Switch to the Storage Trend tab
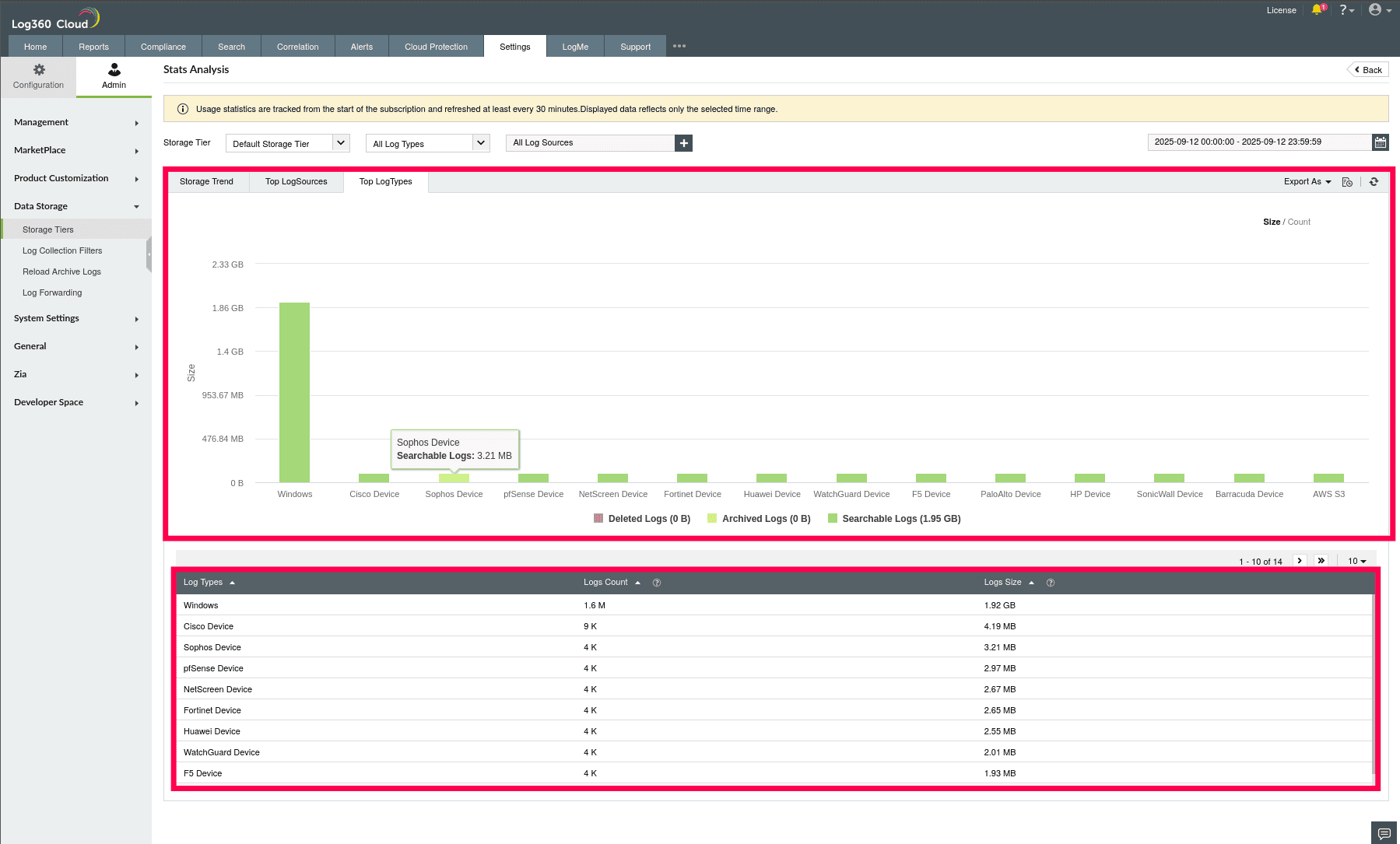Image resolution: width=1400 pixels, height=844 pixels. tap(206, 182)
